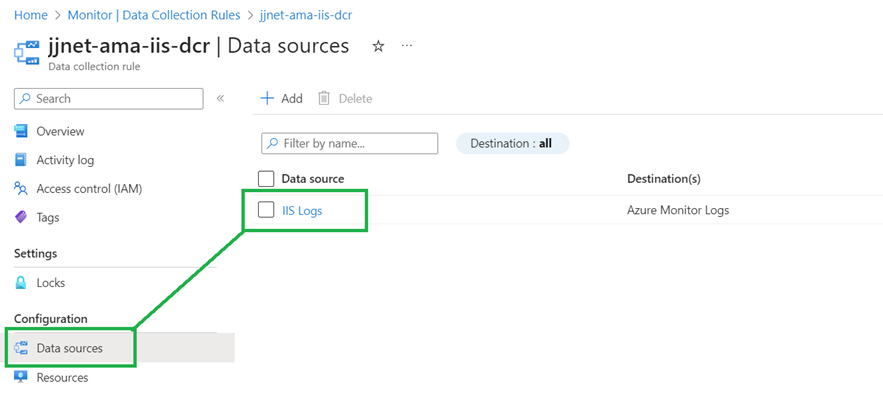Collapse the sidebar with the double chevron
Image resolution: width=883 pixels, height=401 pixels.
[x=220, y=98]
